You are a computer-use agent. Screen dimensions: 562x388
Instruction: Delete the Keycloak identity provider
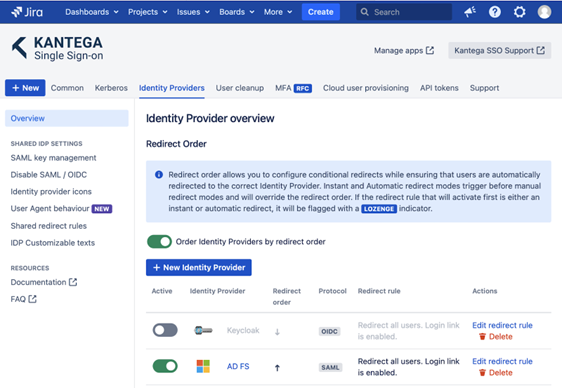pos(496,337)
